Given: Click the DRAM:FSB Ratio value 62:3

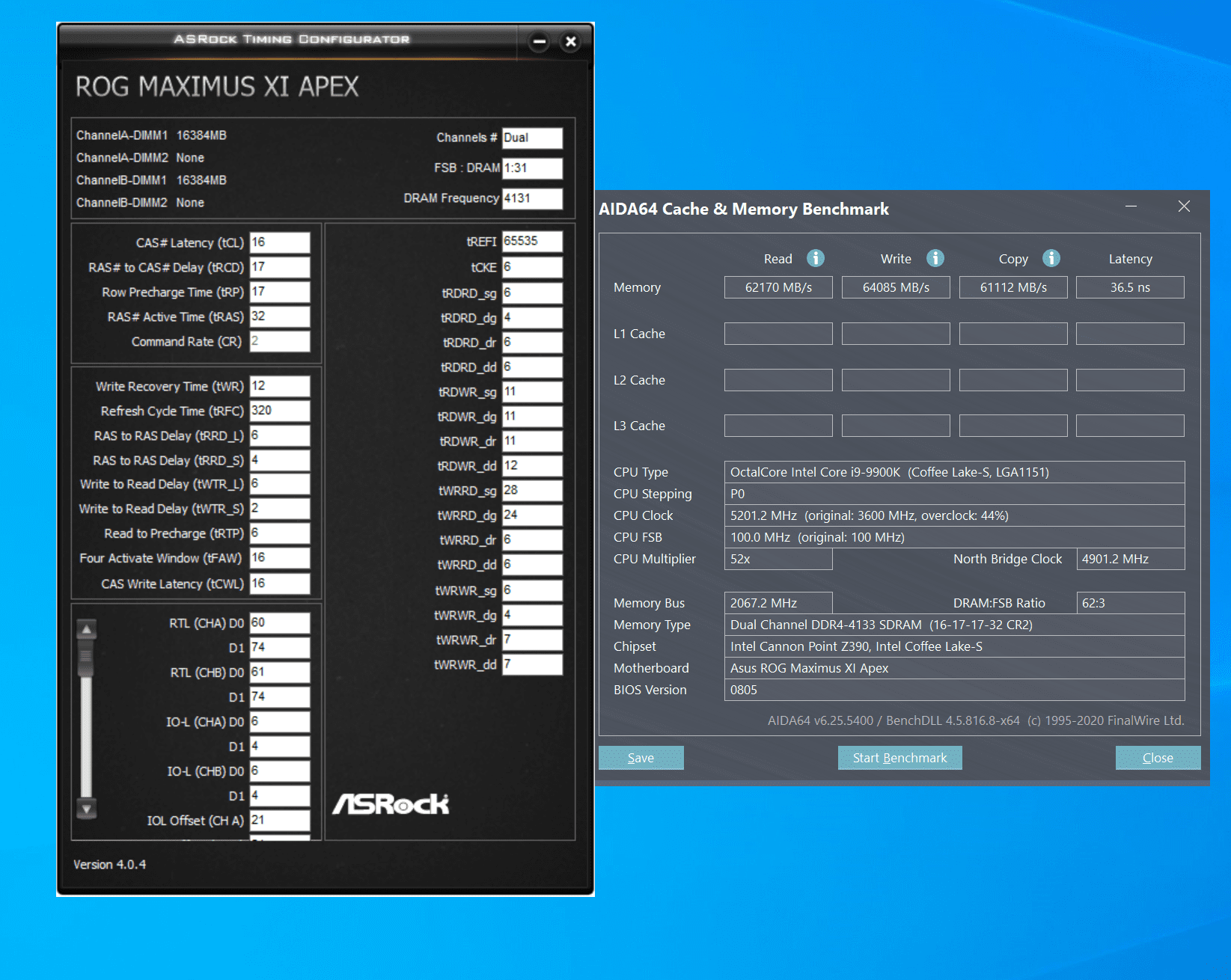Looking at the screenshot, I should [1130, 603].
